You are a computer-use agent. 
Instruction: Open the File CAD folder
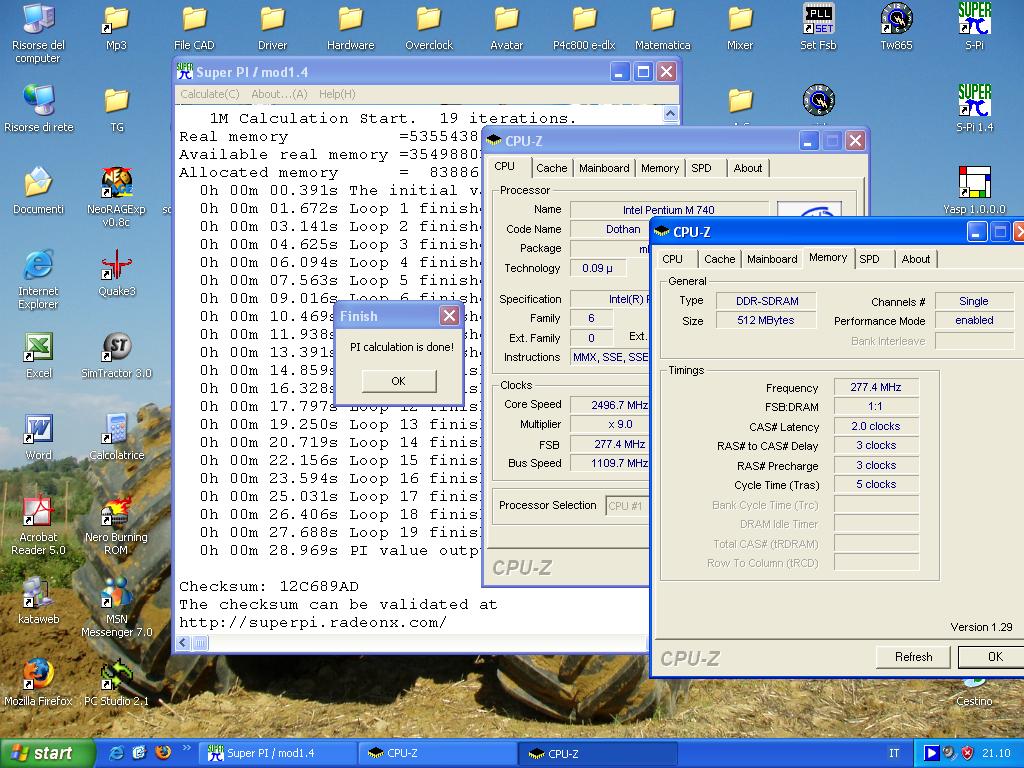click(194, 20)
